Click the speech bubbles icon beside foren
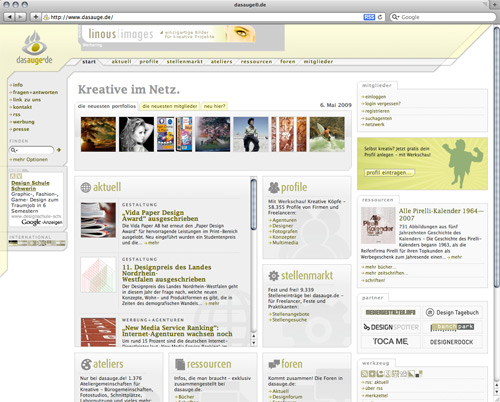This screenshot has width=500, height=402. click(x=274, y=364)
